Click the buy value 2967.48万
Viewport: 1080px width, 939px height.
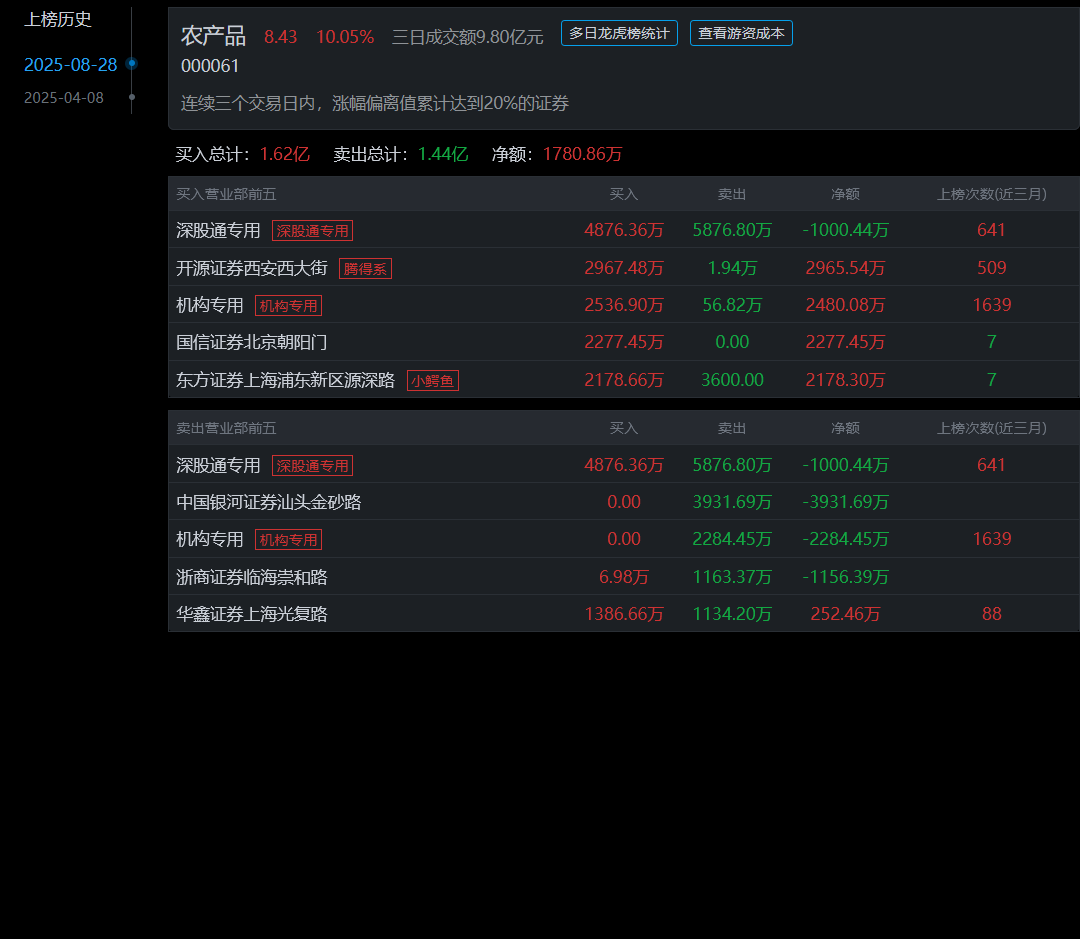(624, 268)
